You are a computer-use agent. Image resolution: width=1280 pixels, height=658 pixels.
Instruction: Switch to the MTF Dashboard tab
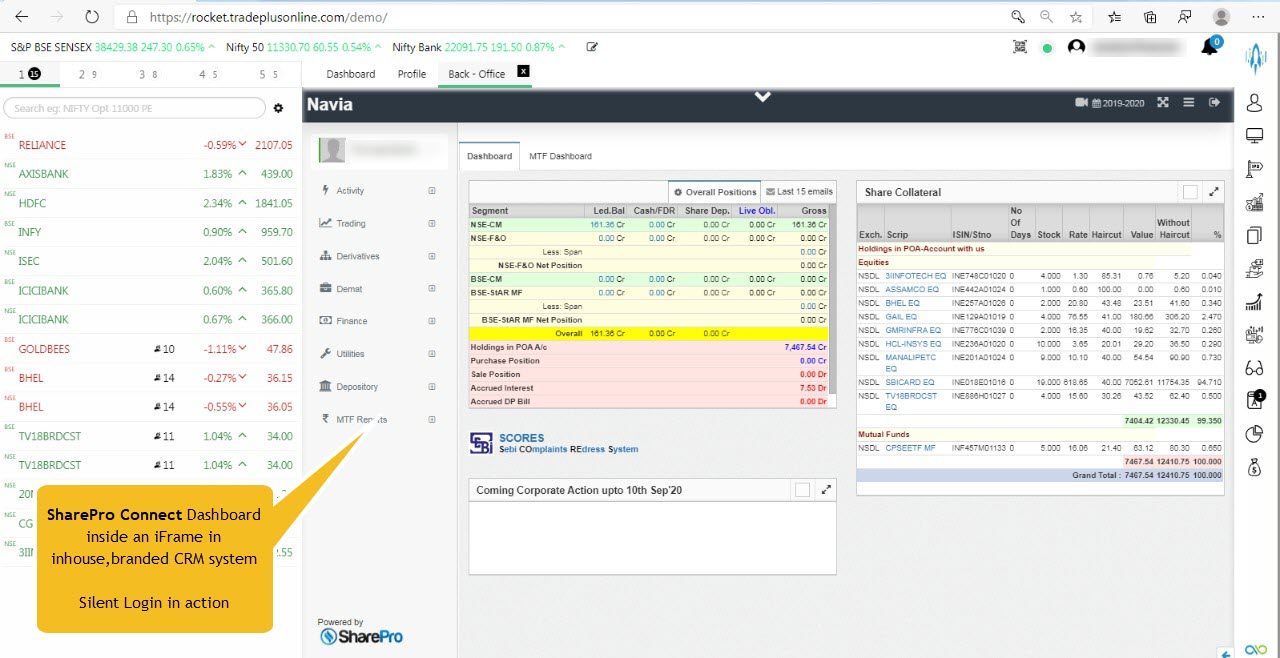(x=560, y=156)
